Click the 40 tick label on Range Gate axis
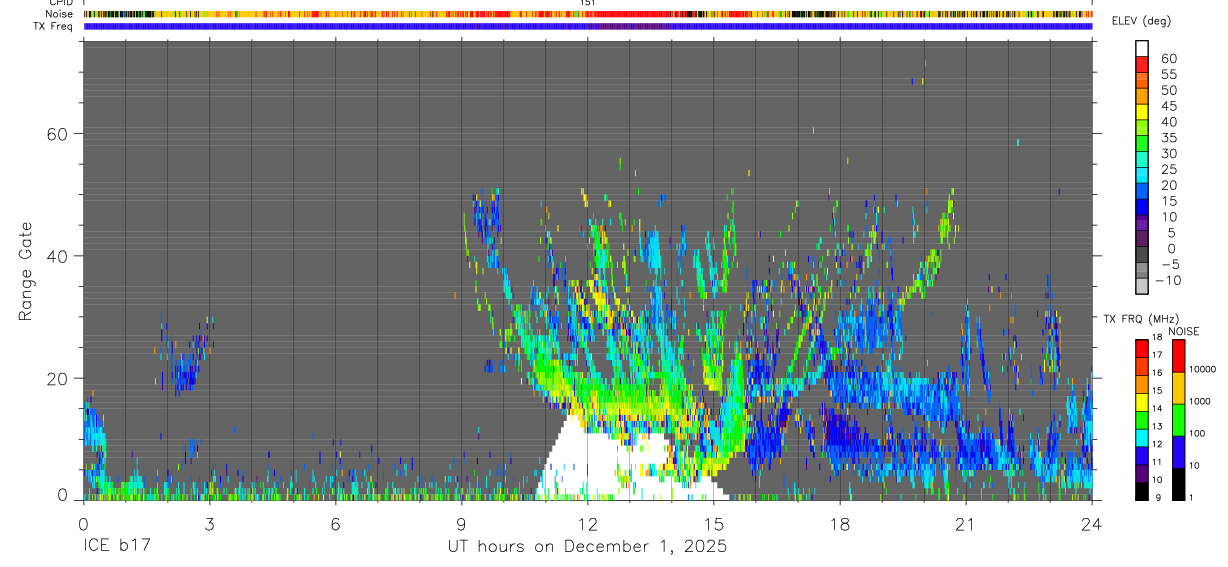The image size is (1228, 567). 55,256
